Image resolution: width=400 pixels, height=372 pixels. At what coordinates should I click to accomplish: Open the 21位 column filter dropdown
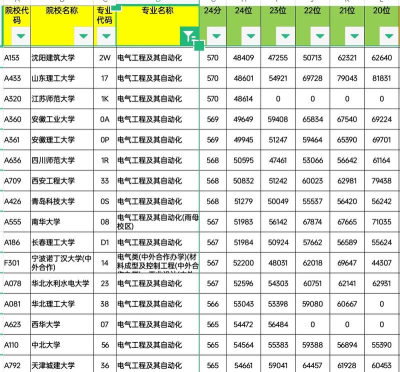pyautogui.click(x=355, y=36)
